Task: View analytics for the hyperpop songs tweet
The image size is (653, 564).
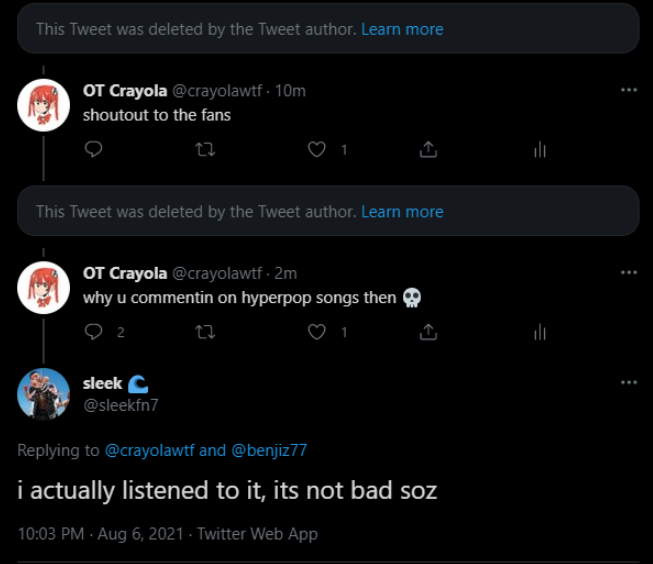Action: 540,331
